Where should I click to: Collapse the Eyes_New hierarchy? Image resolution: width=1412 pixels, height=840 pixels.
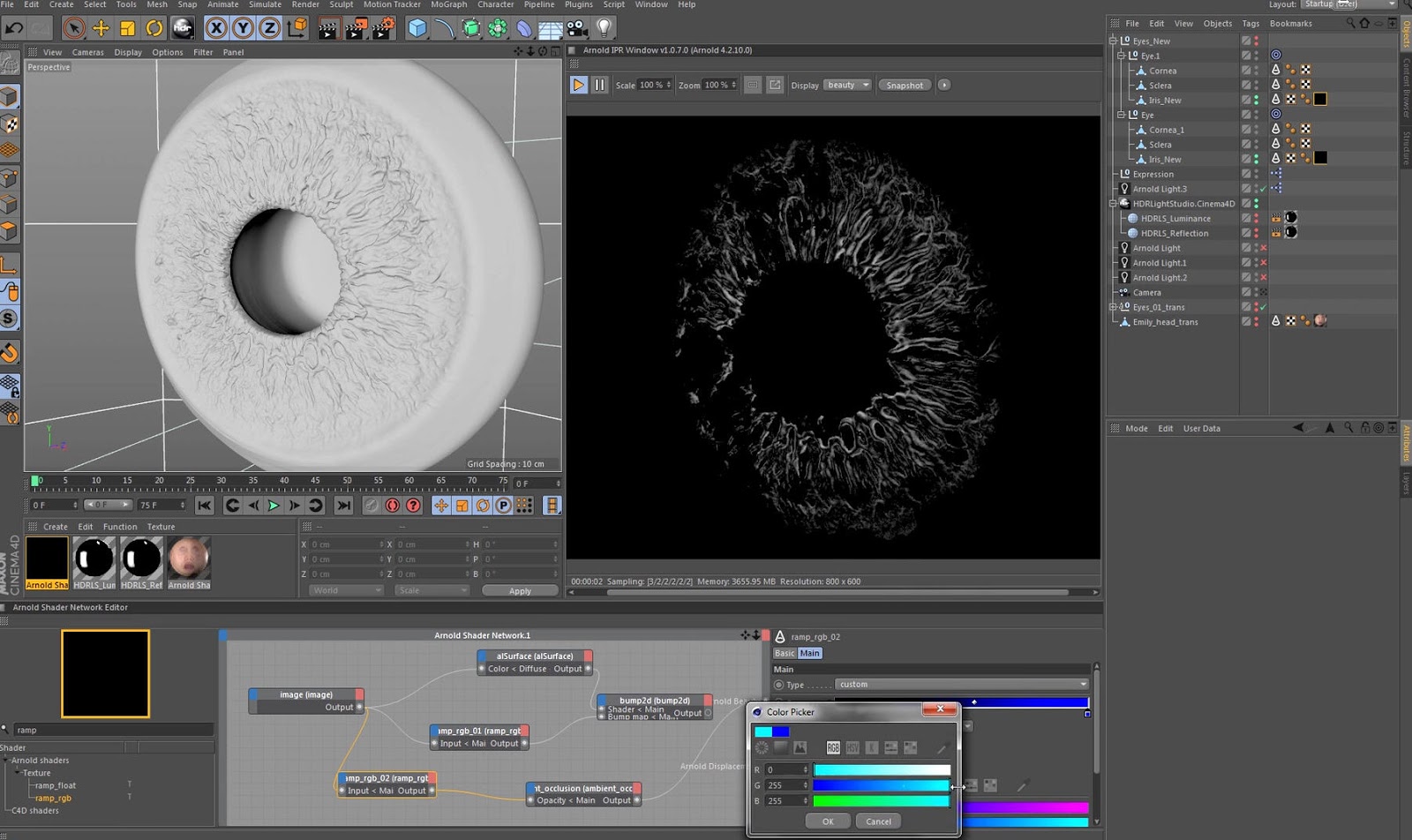click(1113, 41)
